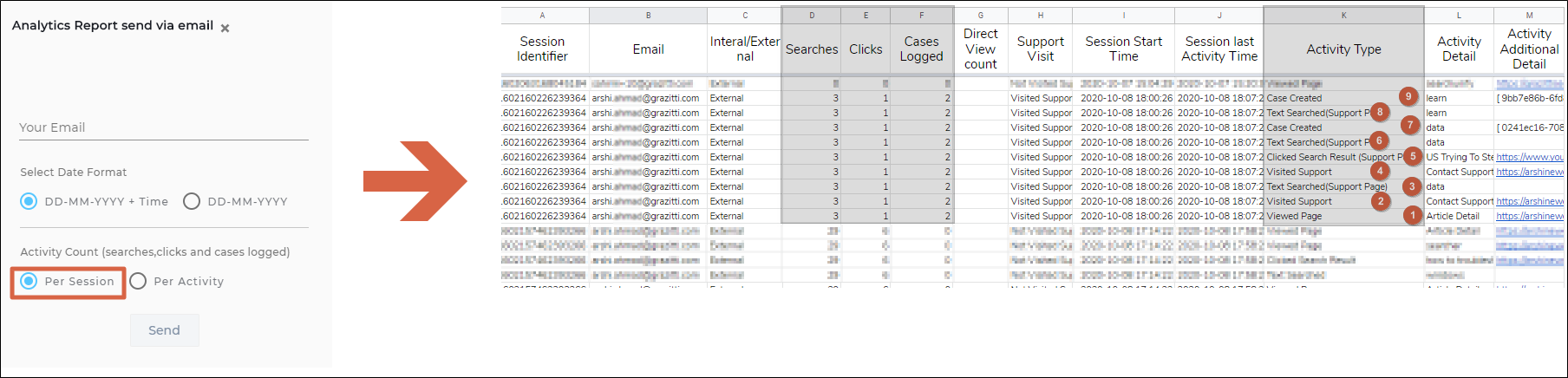Select column K header

pos(1343,15)
